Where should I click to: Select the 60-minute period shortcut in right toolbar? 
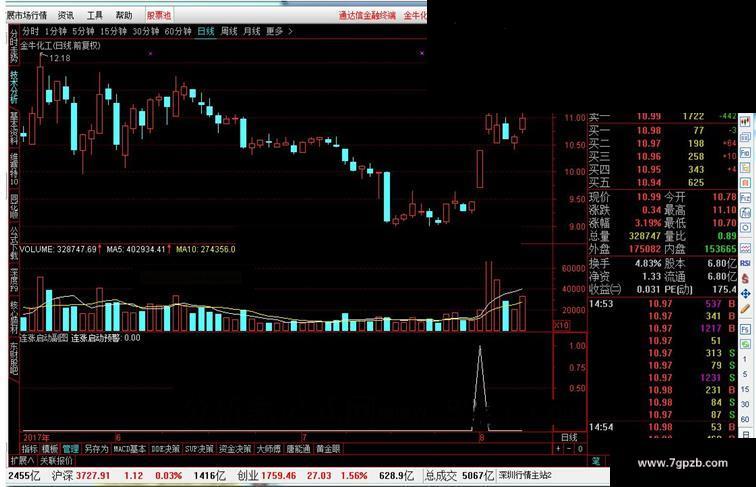tap(745, 419)
